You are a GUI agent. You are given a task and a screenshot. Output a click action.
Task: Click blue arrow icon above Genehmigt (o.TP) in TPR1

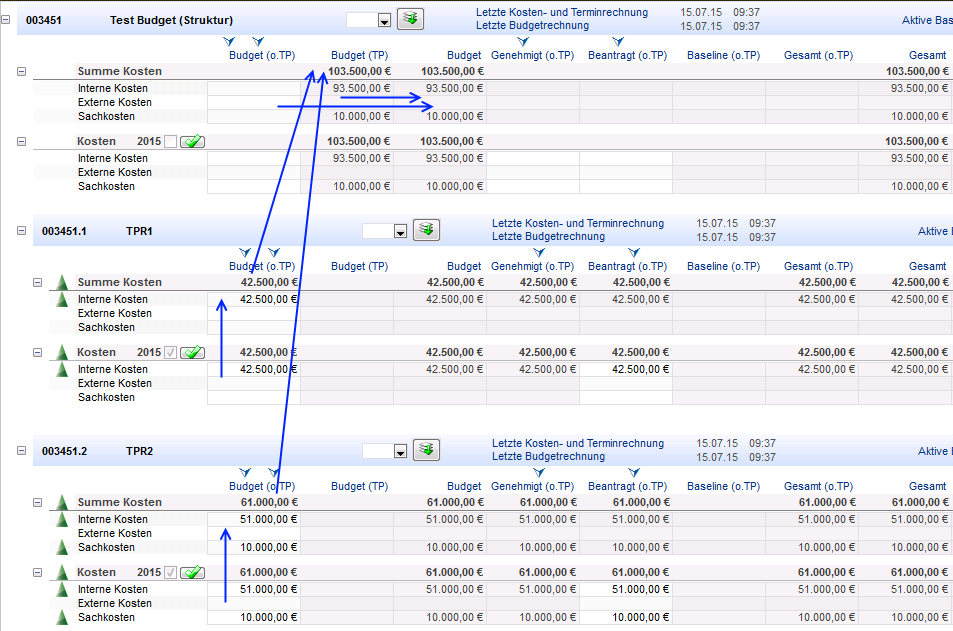pos(523,252)
